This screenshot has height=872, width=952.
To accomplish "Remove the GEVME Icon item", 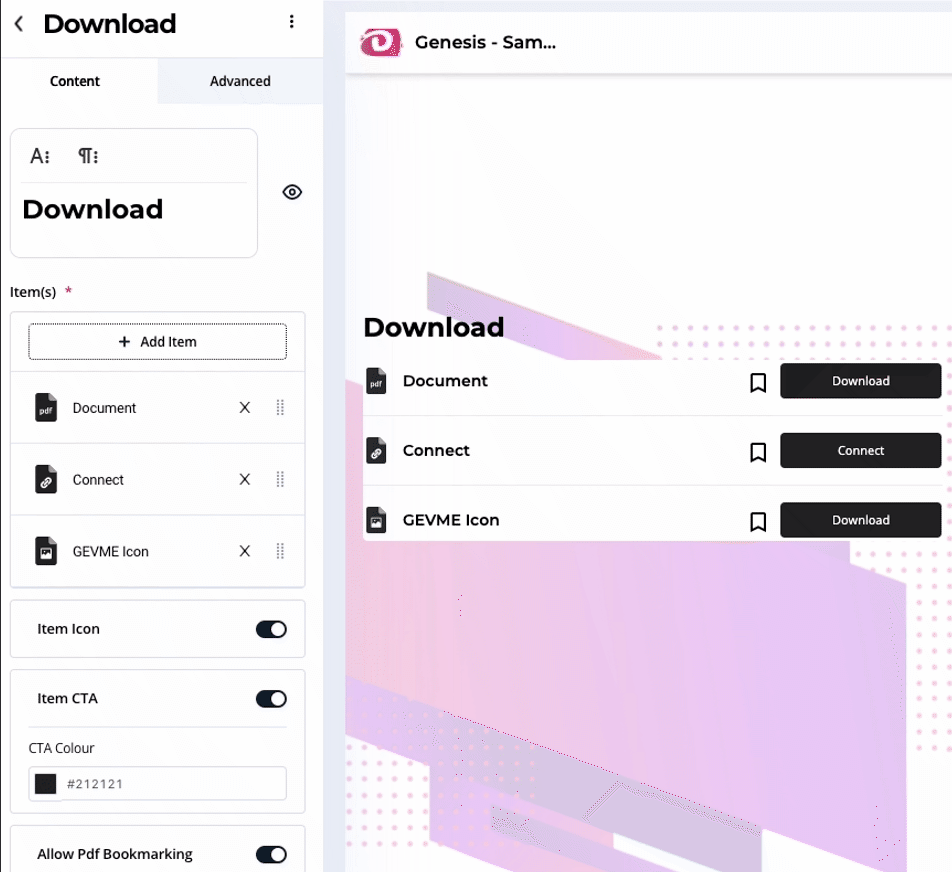I will [x=245, y=551].
